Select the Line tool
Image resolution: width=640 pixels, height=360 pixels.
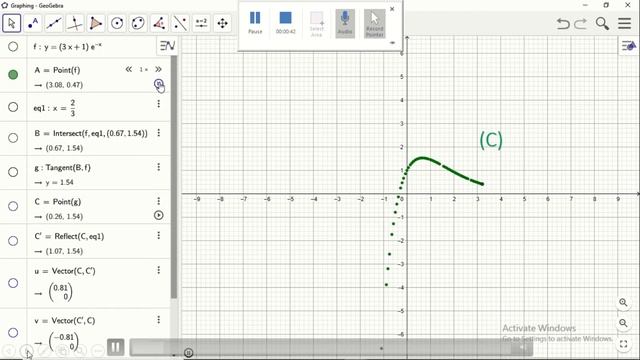click(54, 23)
